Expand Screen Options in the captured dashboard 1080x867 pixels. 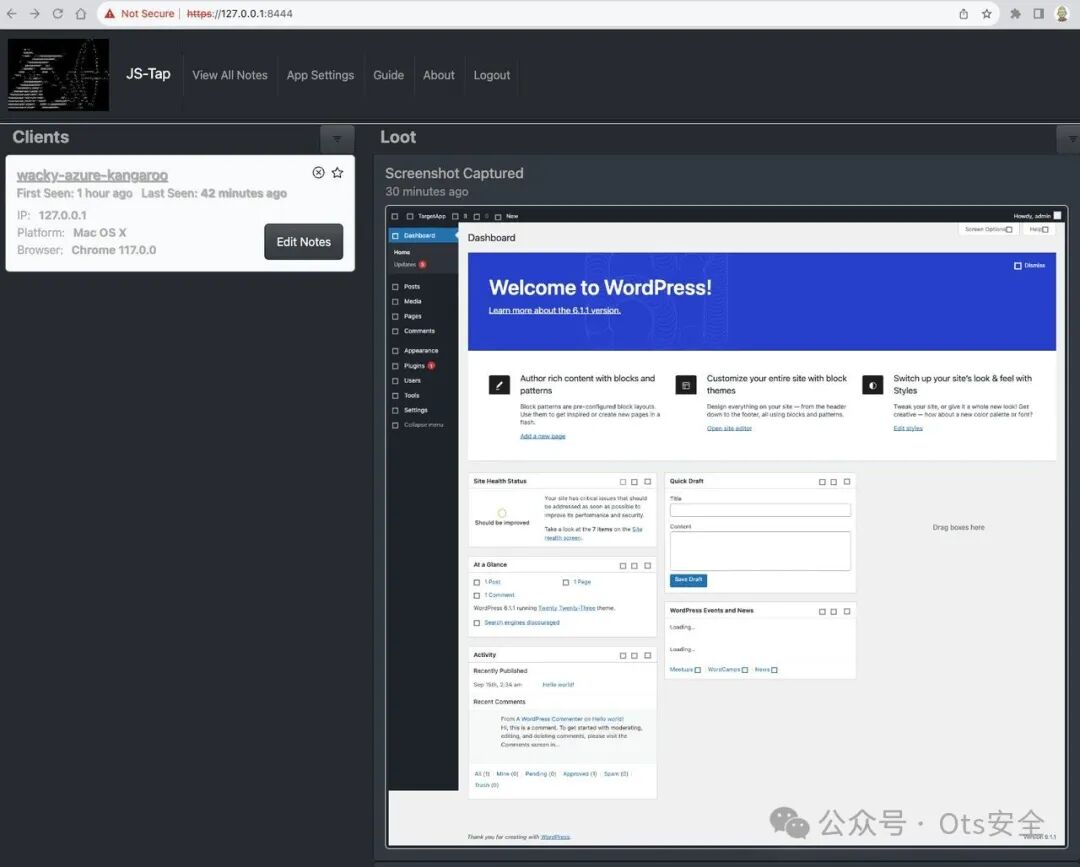(988, 229)
